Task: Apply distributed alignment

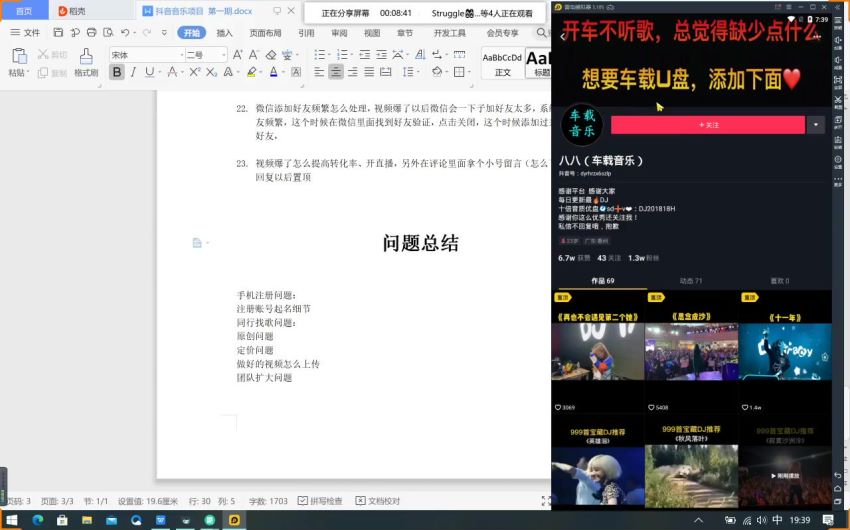Action: click(x=385, y=72)
